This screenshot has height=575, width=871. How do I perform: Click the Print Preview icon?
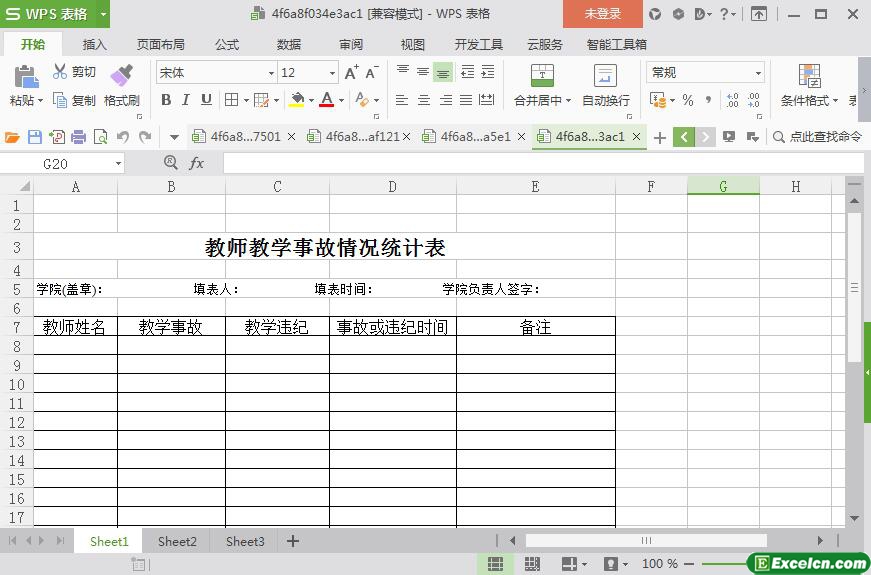coord(101,137)
